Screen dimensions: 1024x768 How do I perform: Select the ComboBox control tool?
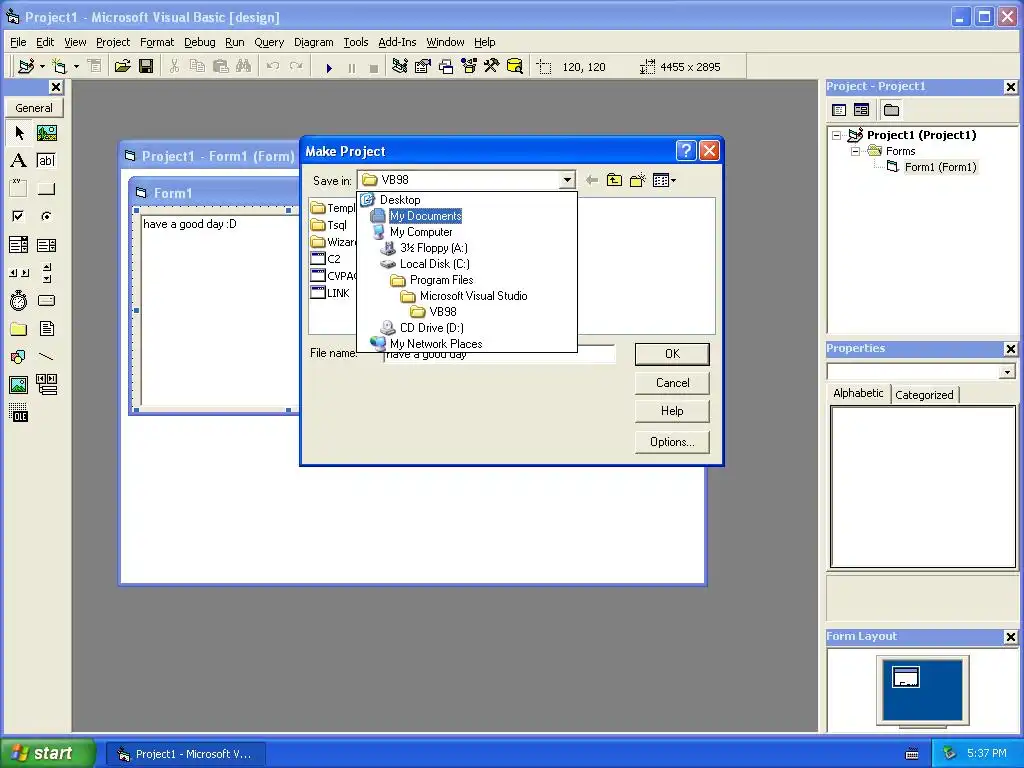[x=19, y=245]
